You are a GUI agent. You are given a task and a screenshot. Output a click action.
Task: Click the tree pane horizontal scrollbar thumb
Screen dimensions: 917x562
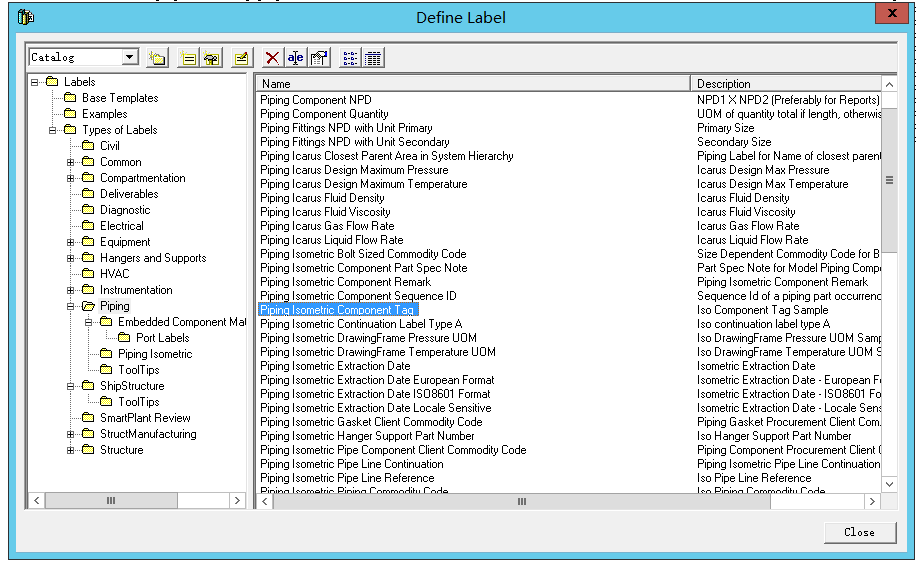[x=111, y=501]
